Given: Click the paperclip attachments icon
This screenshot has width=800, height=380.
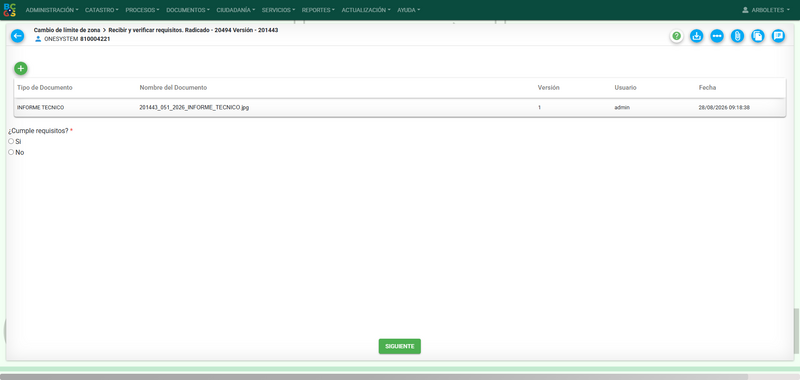Looking at the screenshot, I should point(737,36).
